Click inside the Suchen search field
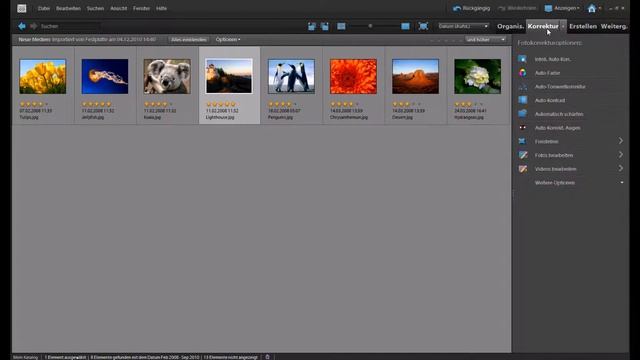 tap(69, 26)
